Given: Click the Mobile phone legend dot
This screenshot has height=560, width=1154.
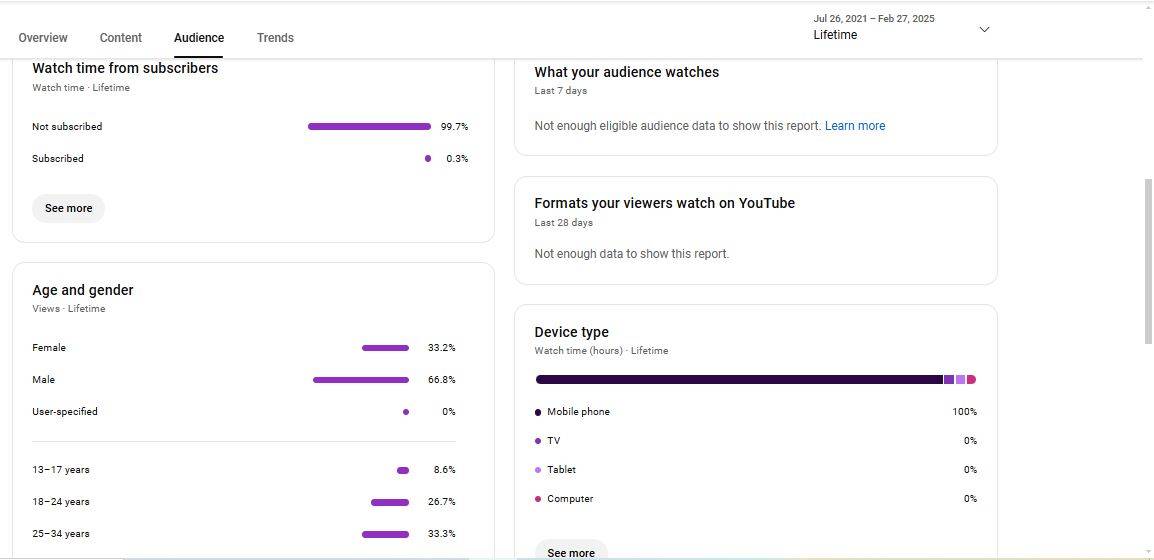Looking at the screenshot, I should [x=538, y=412].
